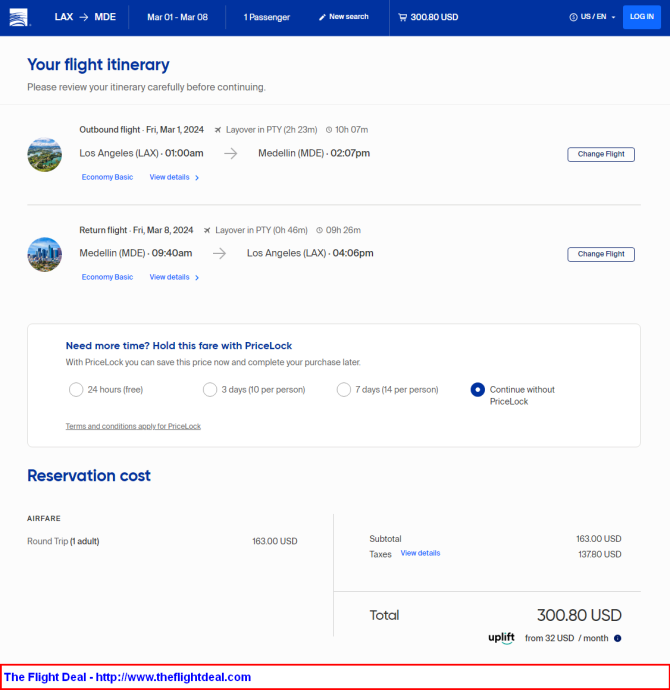Select the 7 days PriceLock option
670x690 pixels.
pyautogui.click(x=344, y=389)
